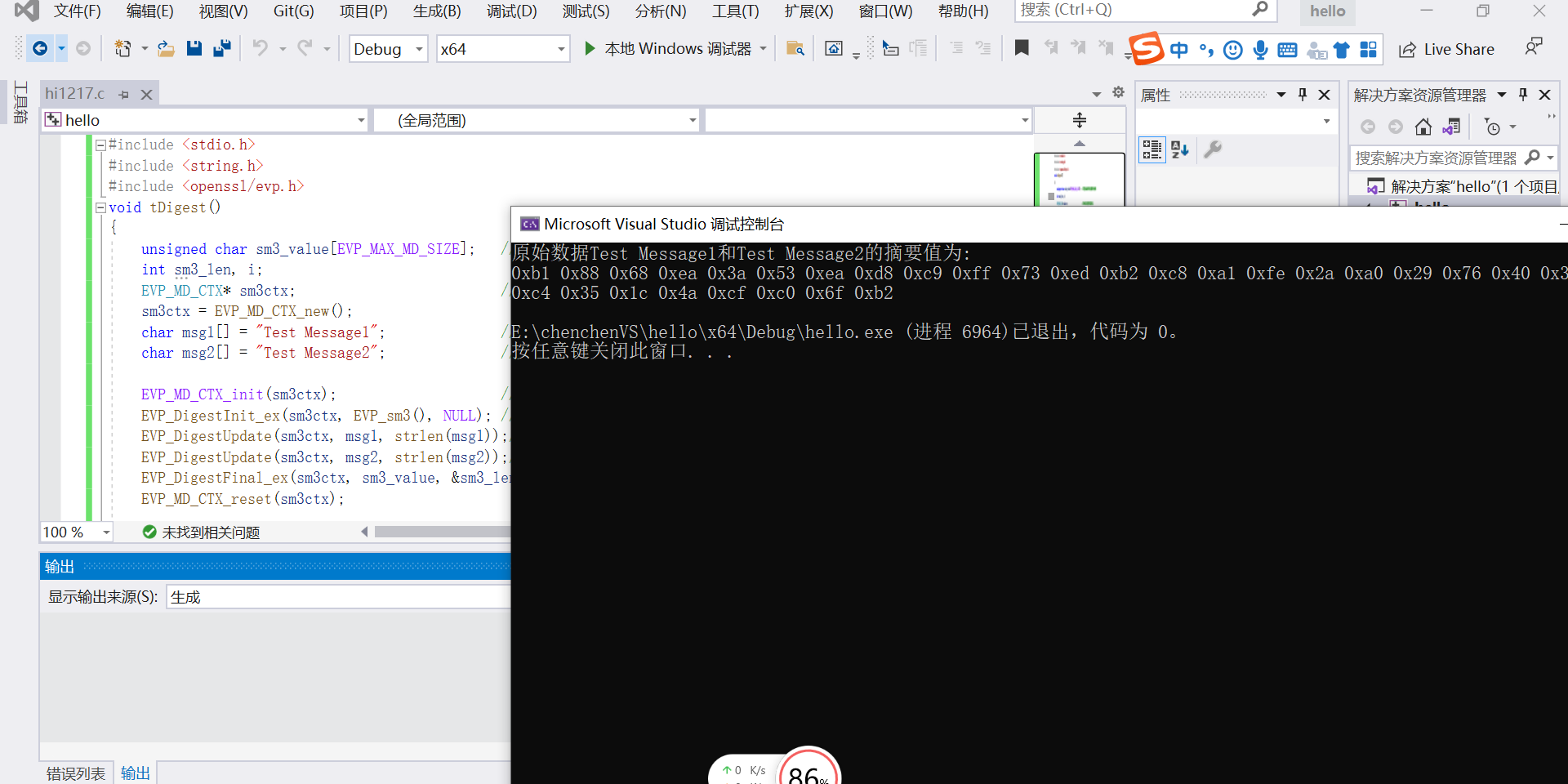Click the search box (Ctrl+Q)
1568x784 pixels.
[1145, 11]
